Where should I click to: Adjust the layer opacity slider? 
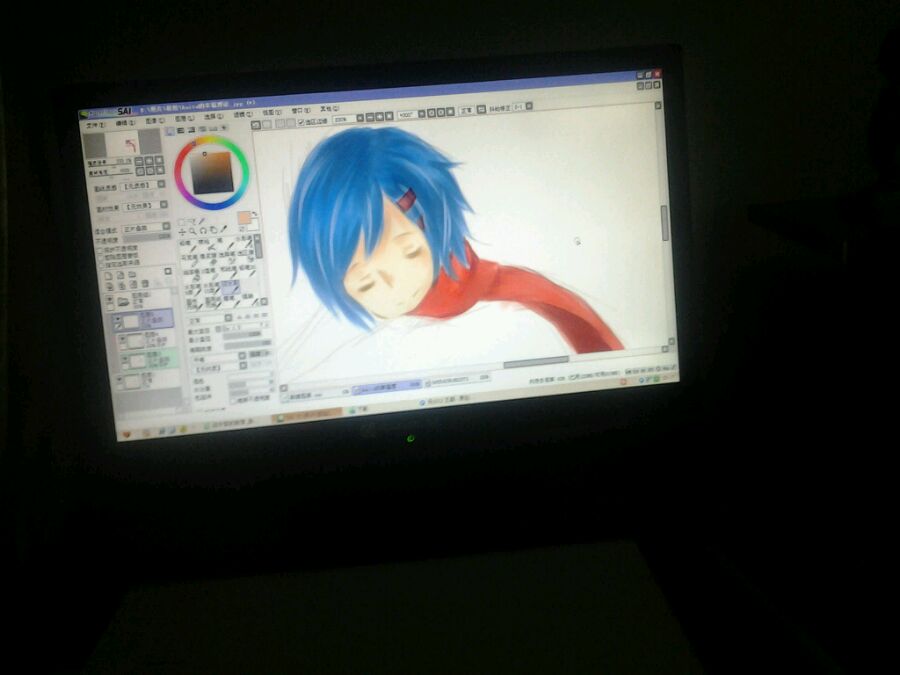coord(147,236)
